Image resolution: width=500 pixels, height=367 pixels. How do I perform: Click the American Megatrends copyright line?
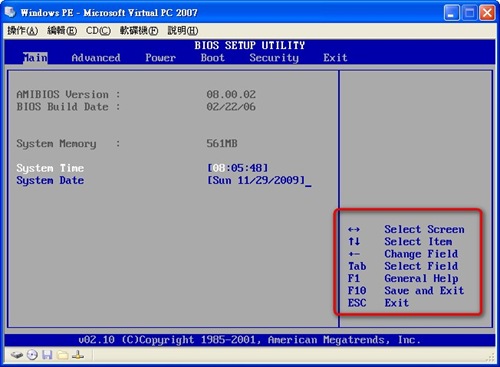(x=249, y=340)
